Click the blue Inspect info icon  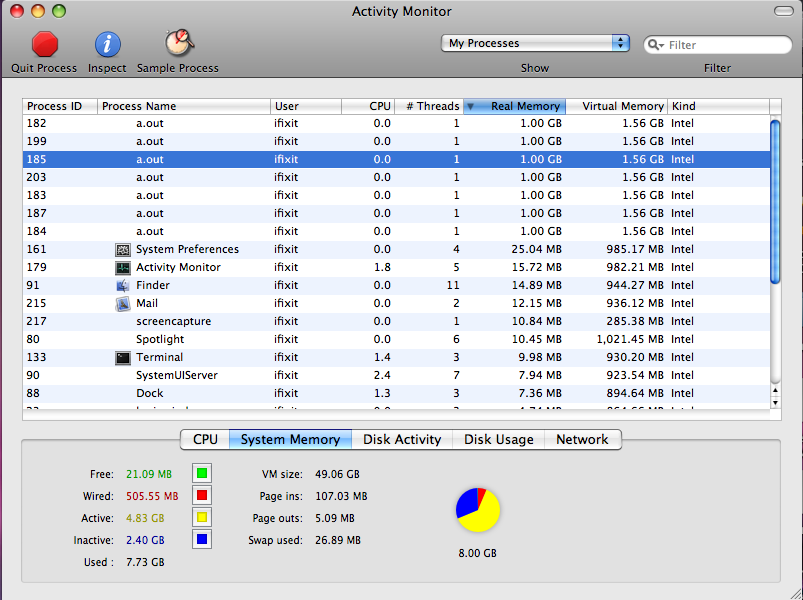(x=107, y=44)
